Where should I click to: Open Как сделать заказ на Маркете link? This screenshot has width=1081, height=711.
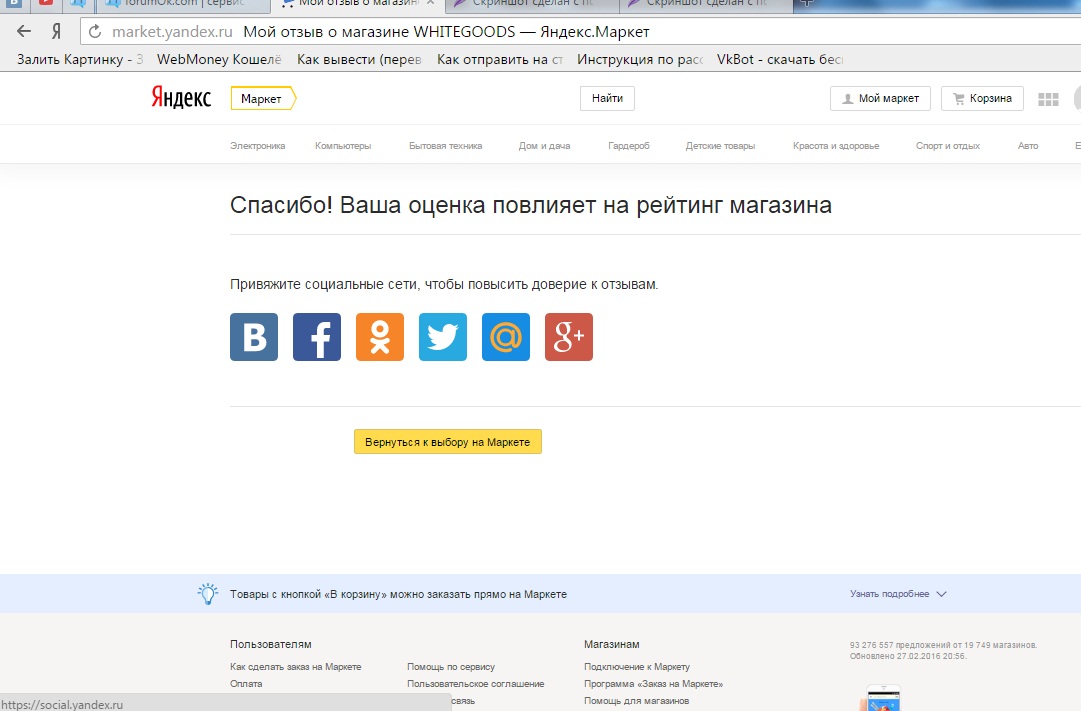[x=296, y=667]
